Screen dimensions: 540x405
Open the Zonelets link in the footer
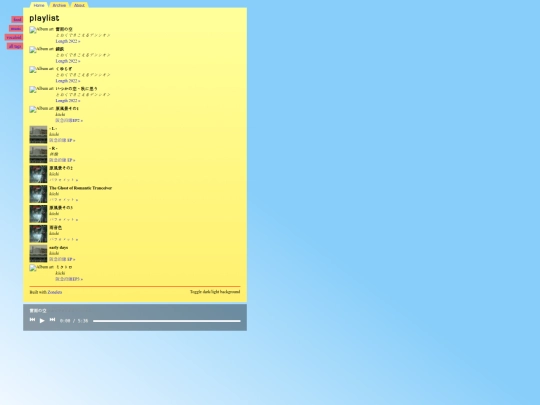(x=55, y=292)
